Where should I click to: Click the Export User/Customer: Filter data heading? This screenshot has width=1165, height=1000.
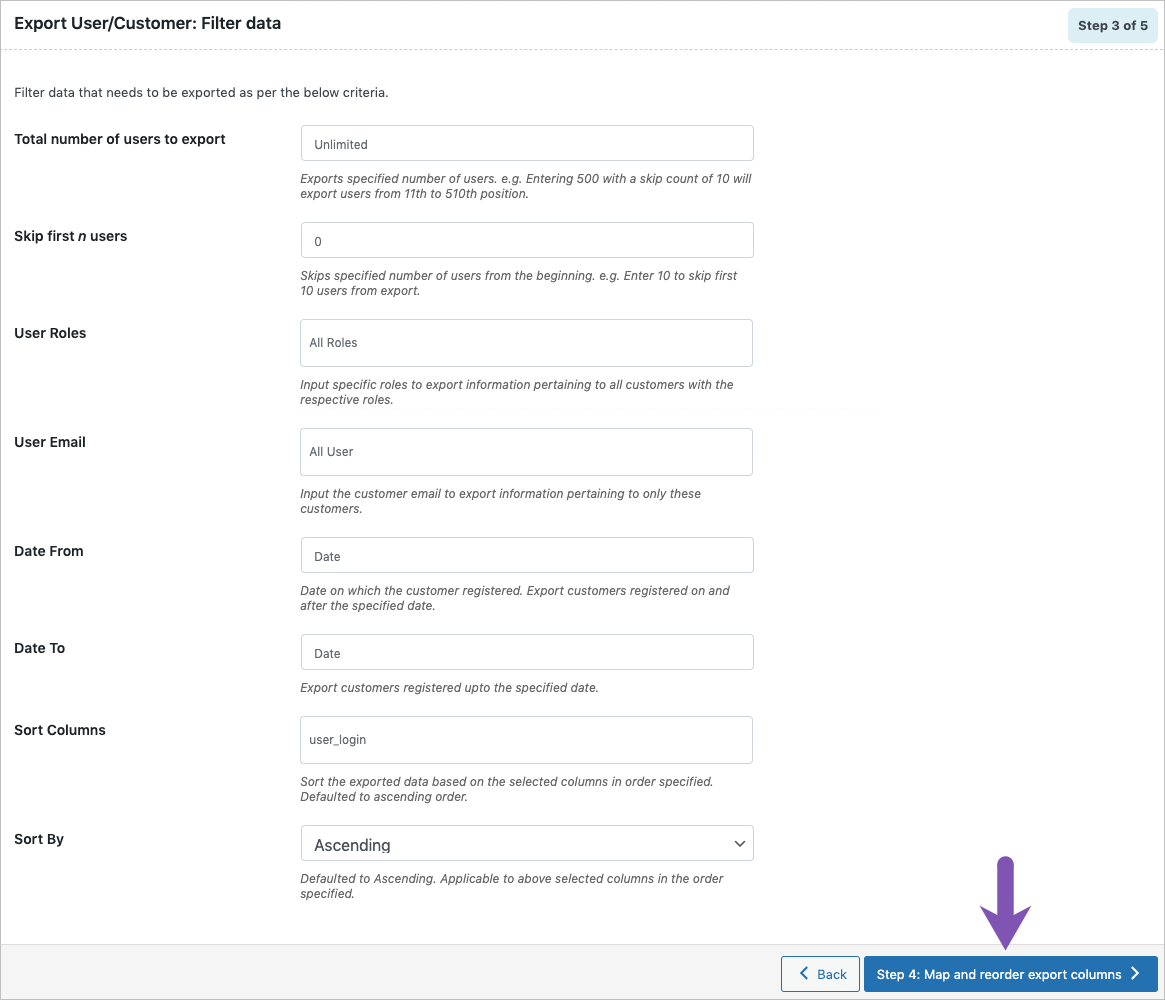pyautogui.click(x=148, y=22)
